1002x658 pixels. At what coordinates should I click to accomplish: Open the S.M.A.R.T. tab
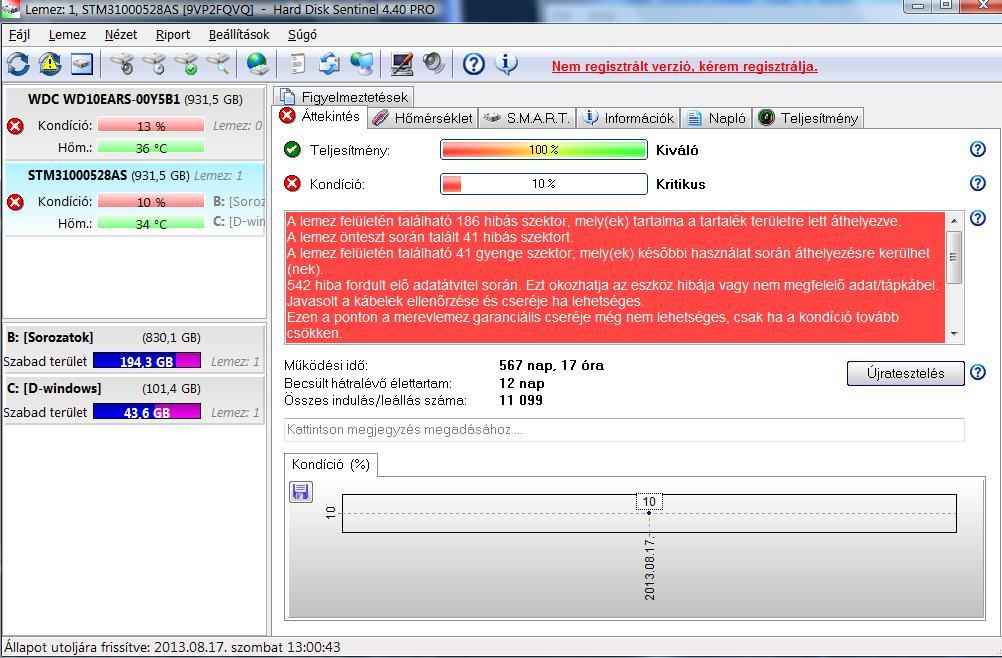[x=527, y=118]
